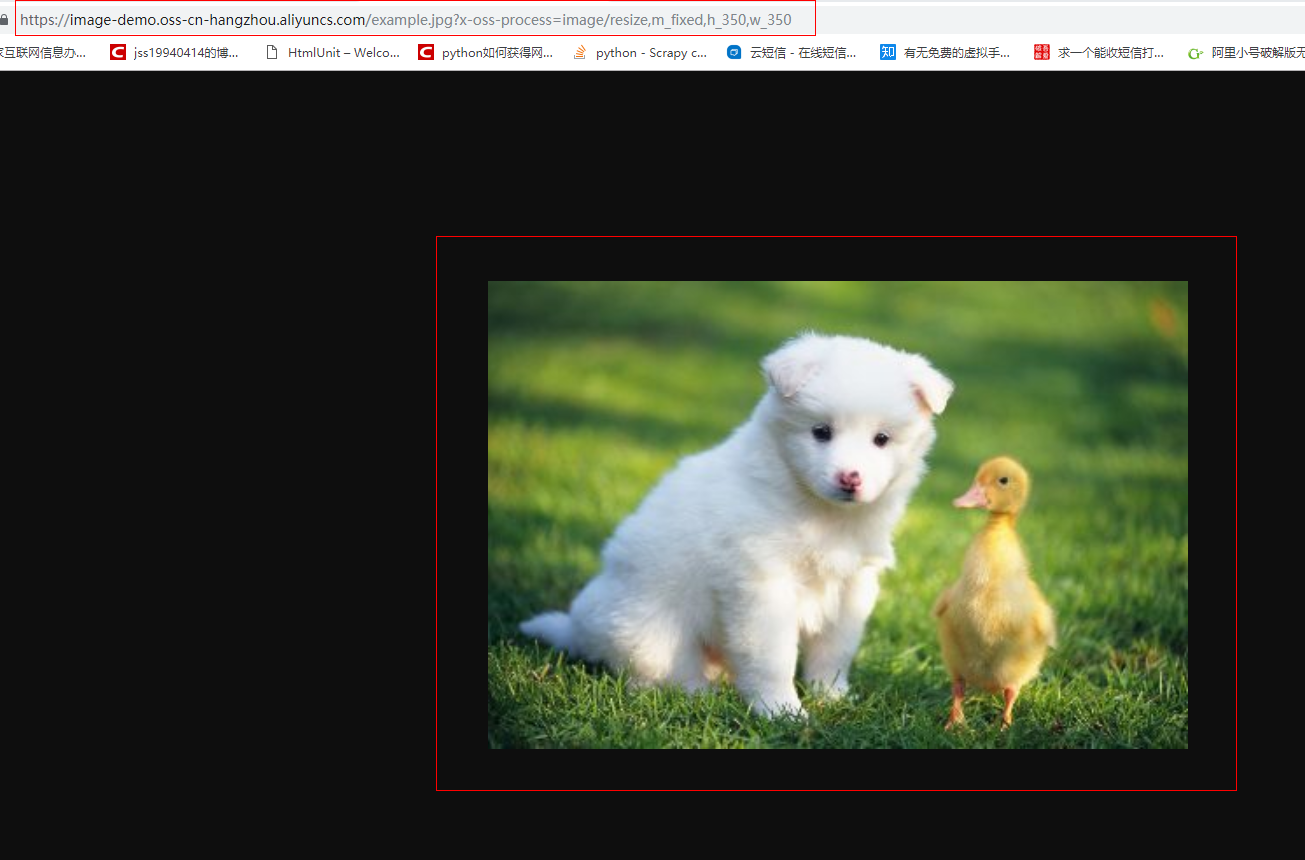Click the Google+ icon beside 阿里小号破解版 bookmark
Screen dimensions: 1305x860
[x=1195, y=52]
